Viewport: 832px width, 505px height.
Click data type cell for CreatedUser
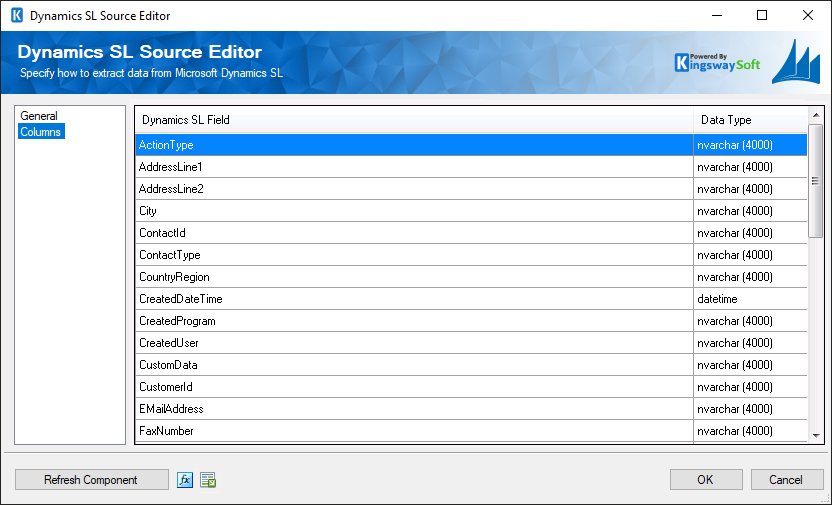750,343
